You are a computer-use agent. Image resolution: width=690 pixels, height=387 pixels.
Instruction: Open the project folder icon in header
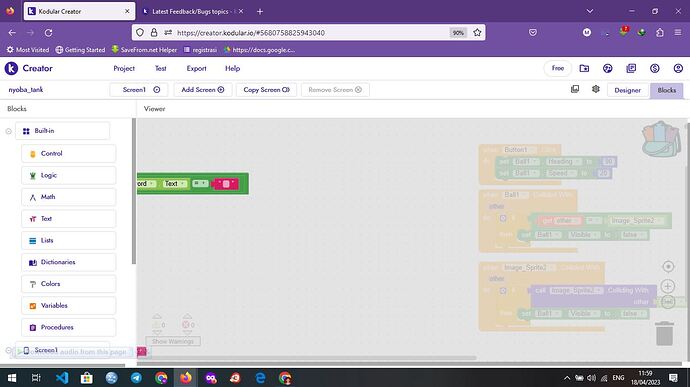(x=584, y=68)
